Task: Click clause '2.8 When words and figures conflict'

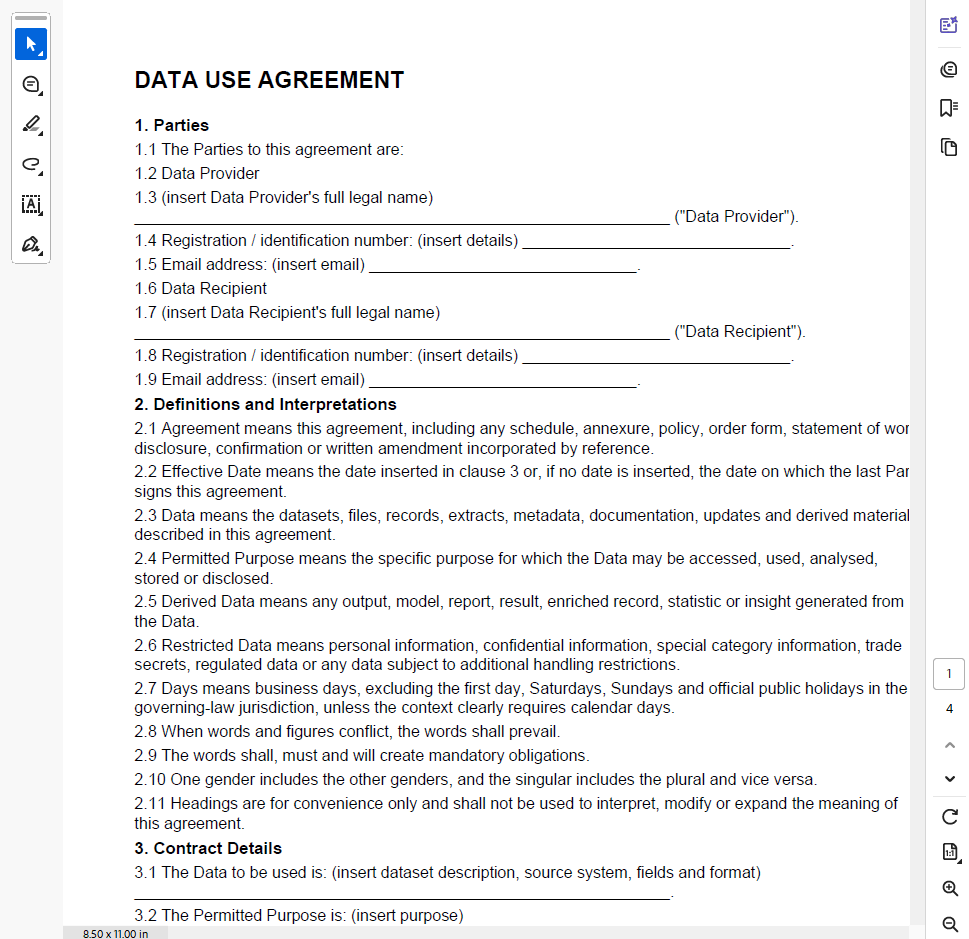Action: (347, 731)
